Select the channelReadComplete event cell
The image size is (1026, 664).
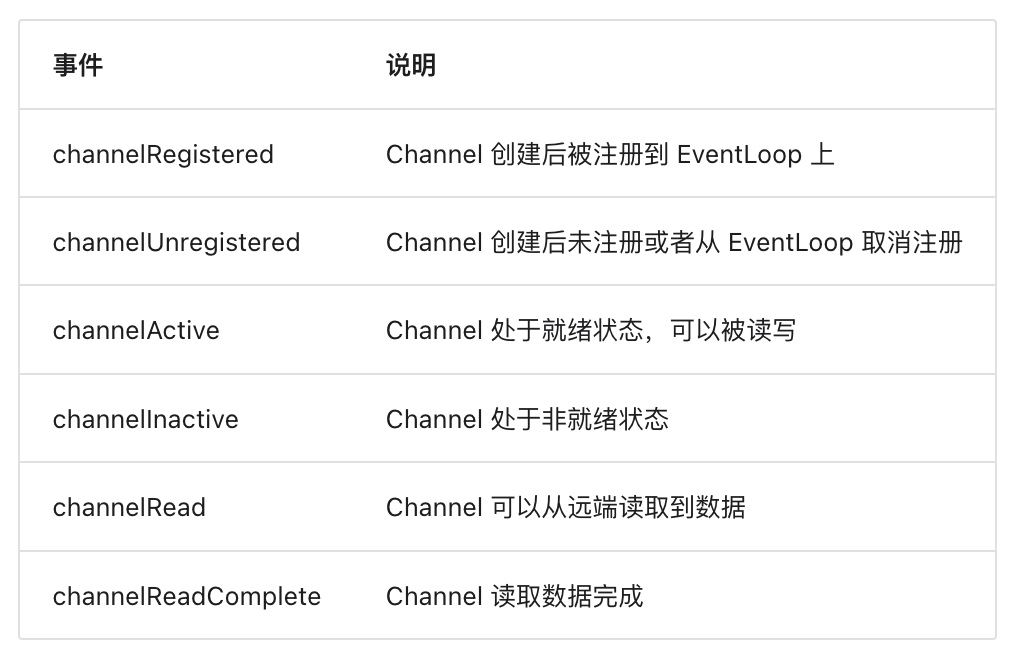click(187, 597)
